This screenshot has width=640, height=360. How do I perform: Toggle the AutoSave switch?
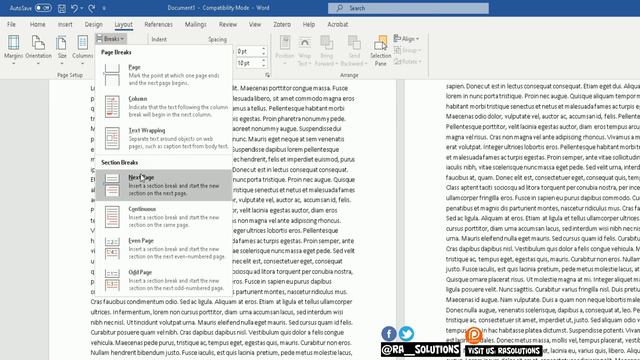[x=43, y=8]
